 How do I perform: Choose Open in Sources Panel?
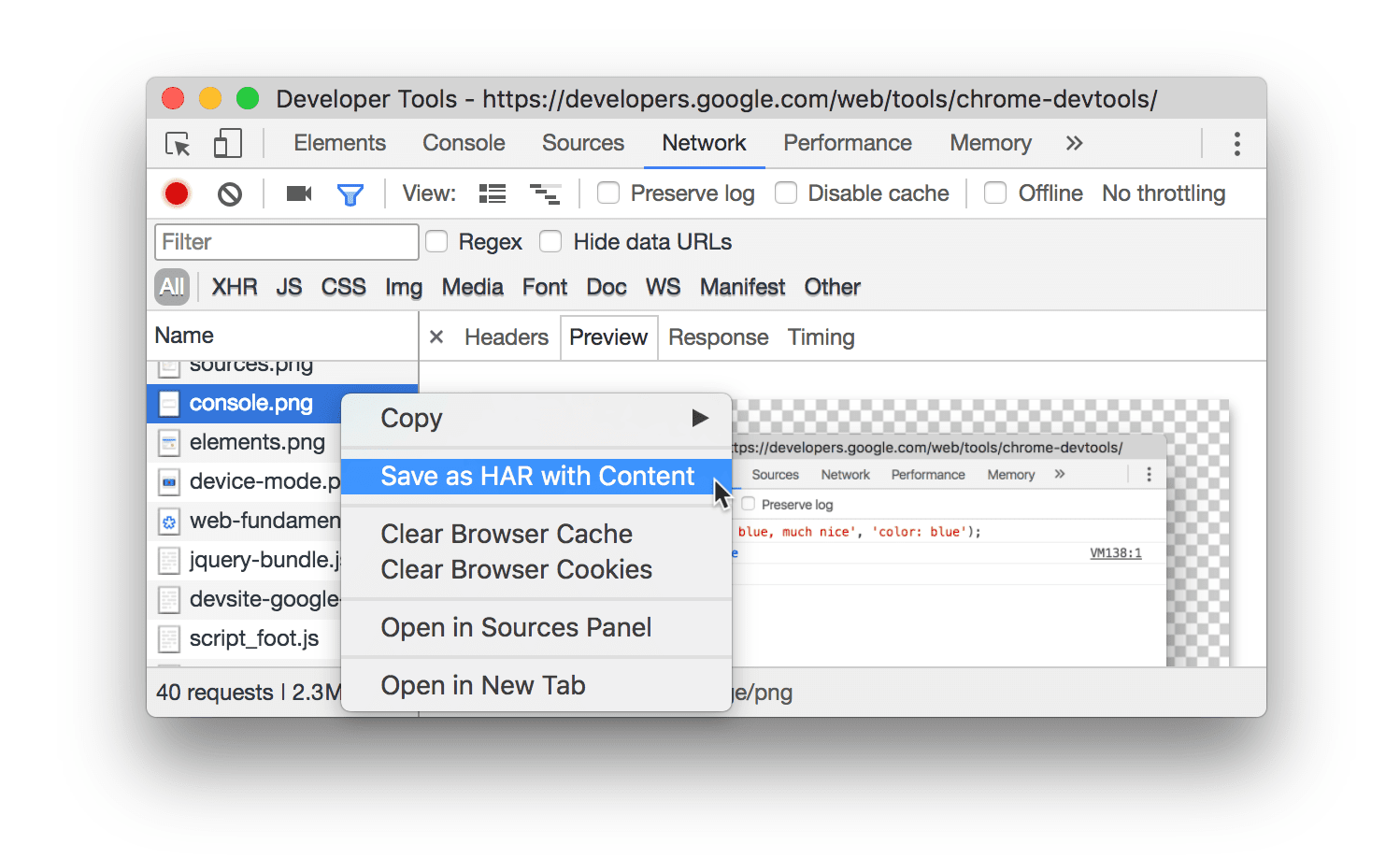[516, 627]
